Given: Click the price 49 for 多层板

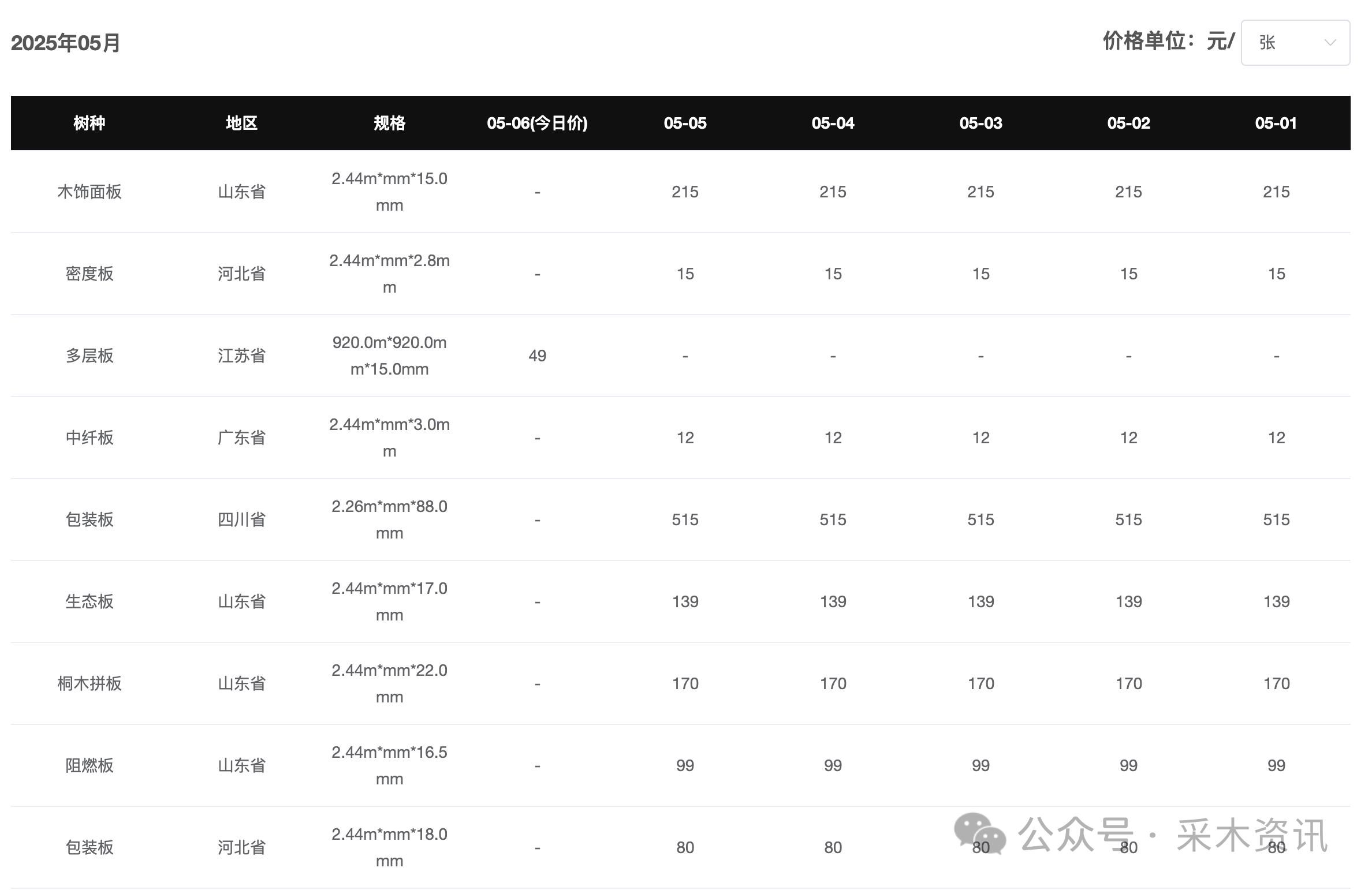Looking at the screenshot, I should pos(537,356).
